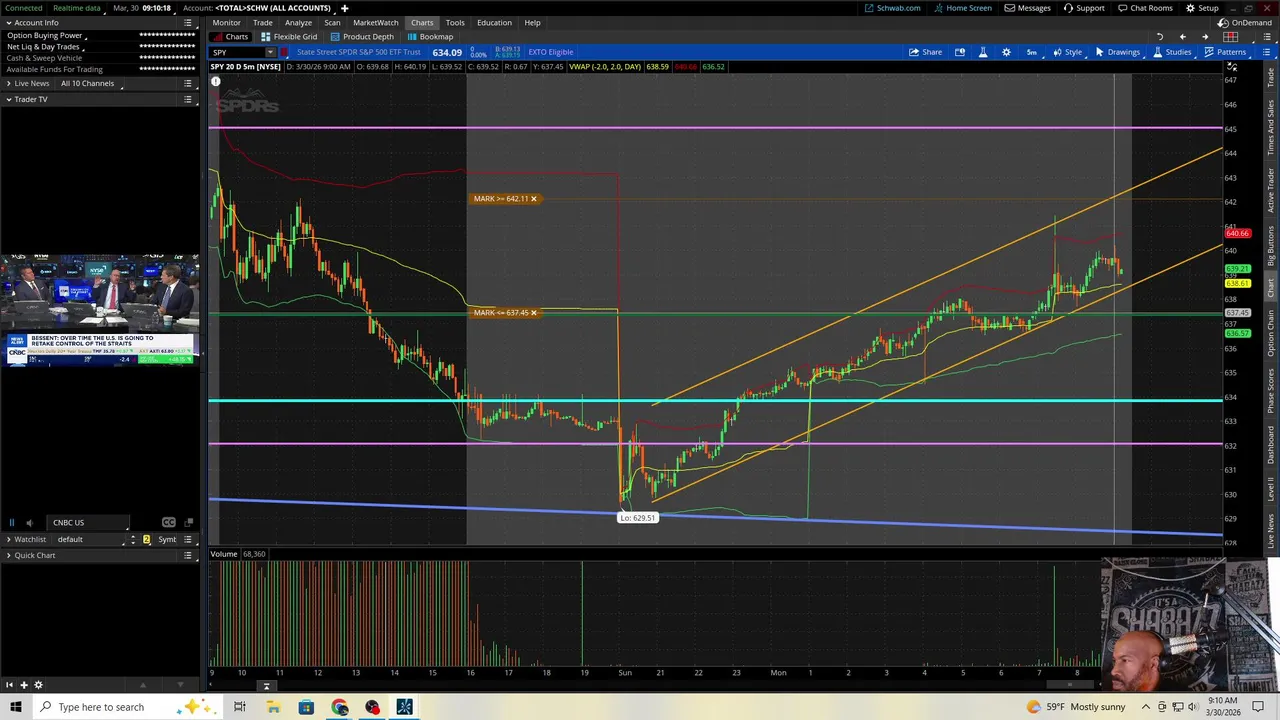This screenshot has width=1280, height=720.
Task: Remove the MARK >= 642.11 alert
Action: [533, 199]
